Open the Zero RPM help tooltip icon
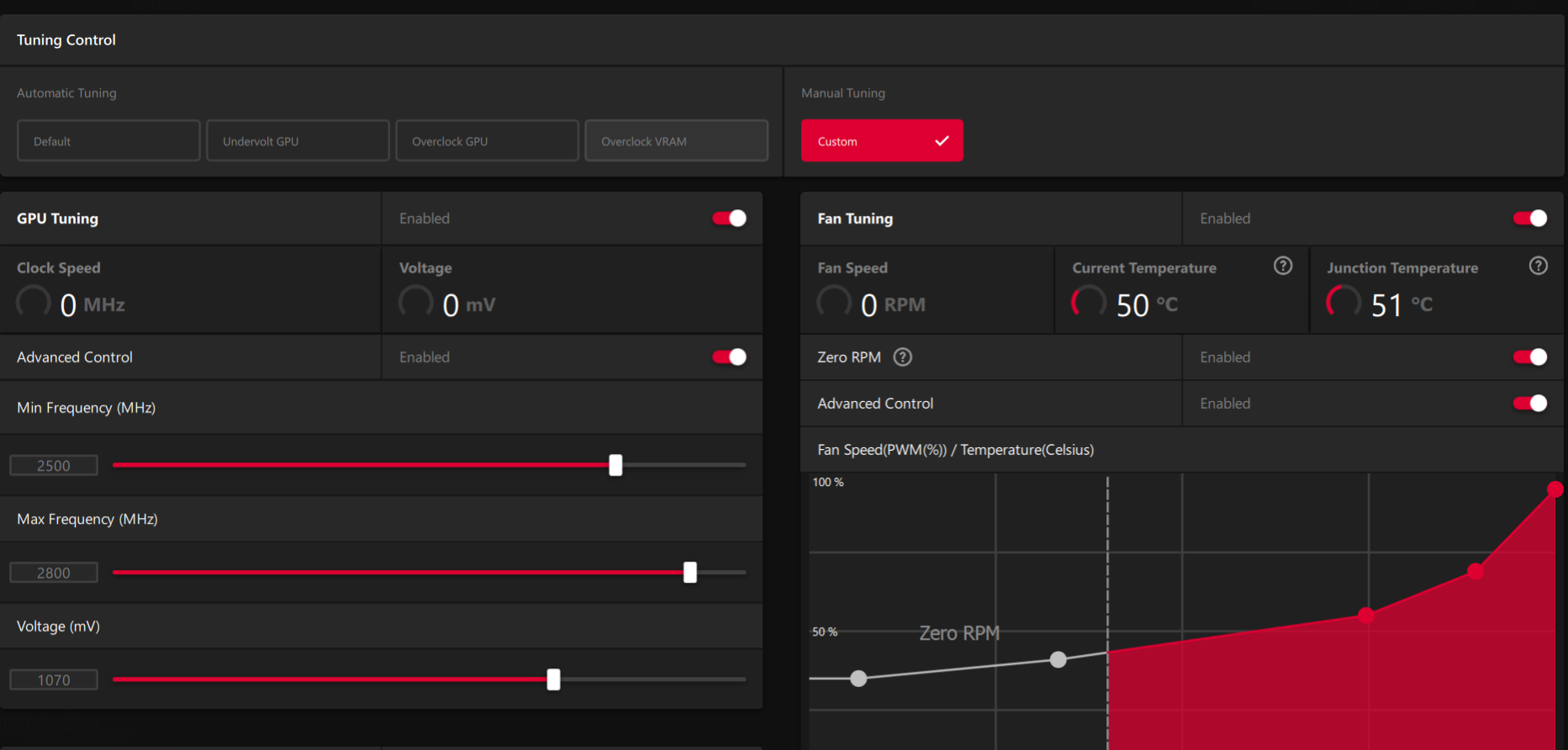 [902, 357]
